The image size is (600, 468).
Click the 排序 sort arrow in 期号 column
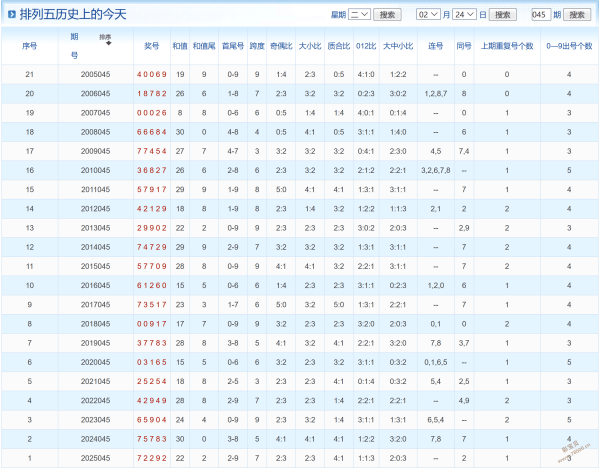(x=106, y=39)
